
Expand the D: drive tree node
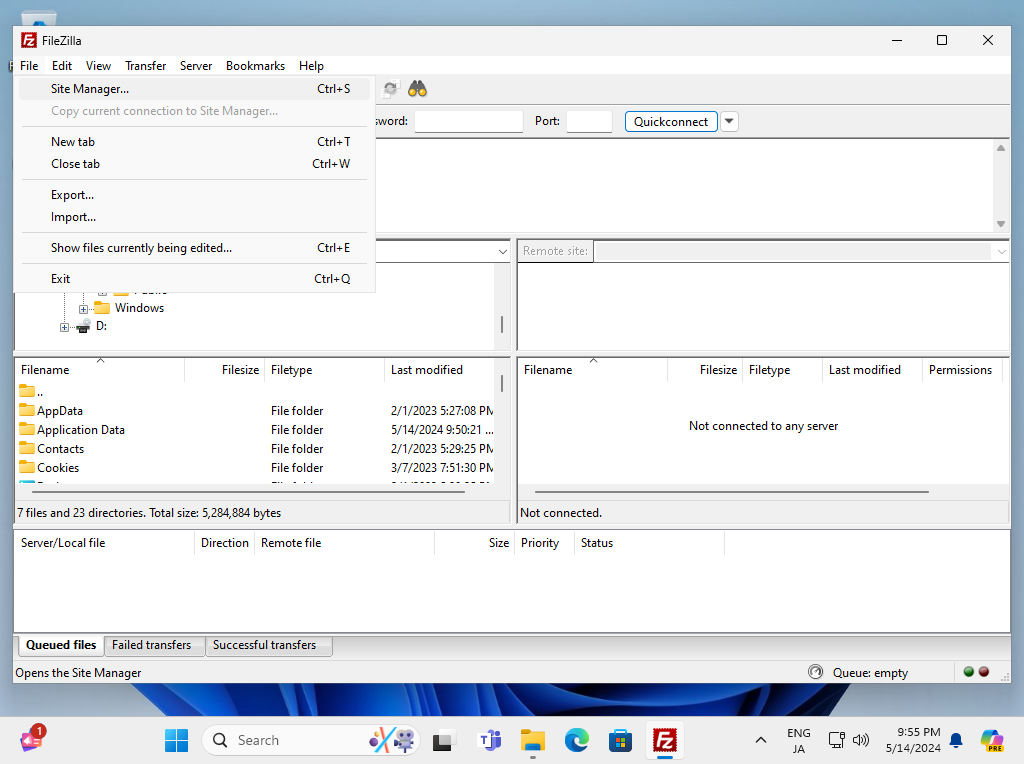[x=64, y=327]
